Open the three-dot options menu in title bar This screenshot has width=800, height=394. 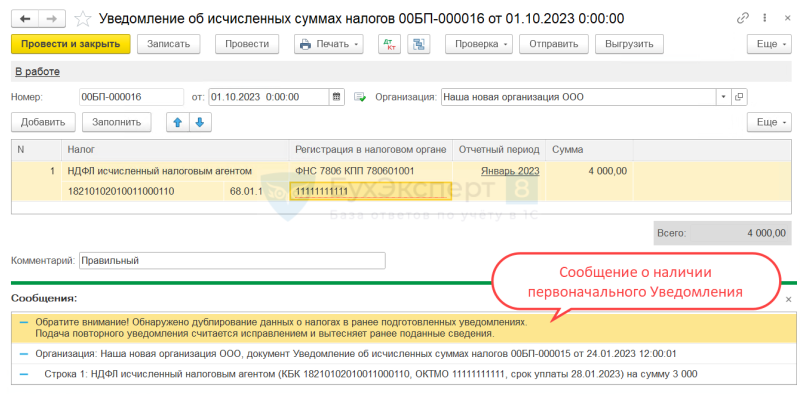pos(765,18)
